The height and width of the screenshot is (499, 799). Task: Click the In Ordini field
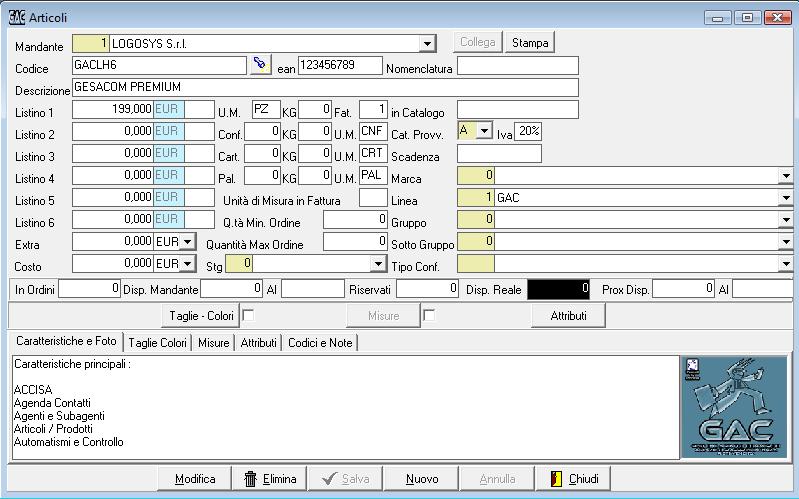89,289
